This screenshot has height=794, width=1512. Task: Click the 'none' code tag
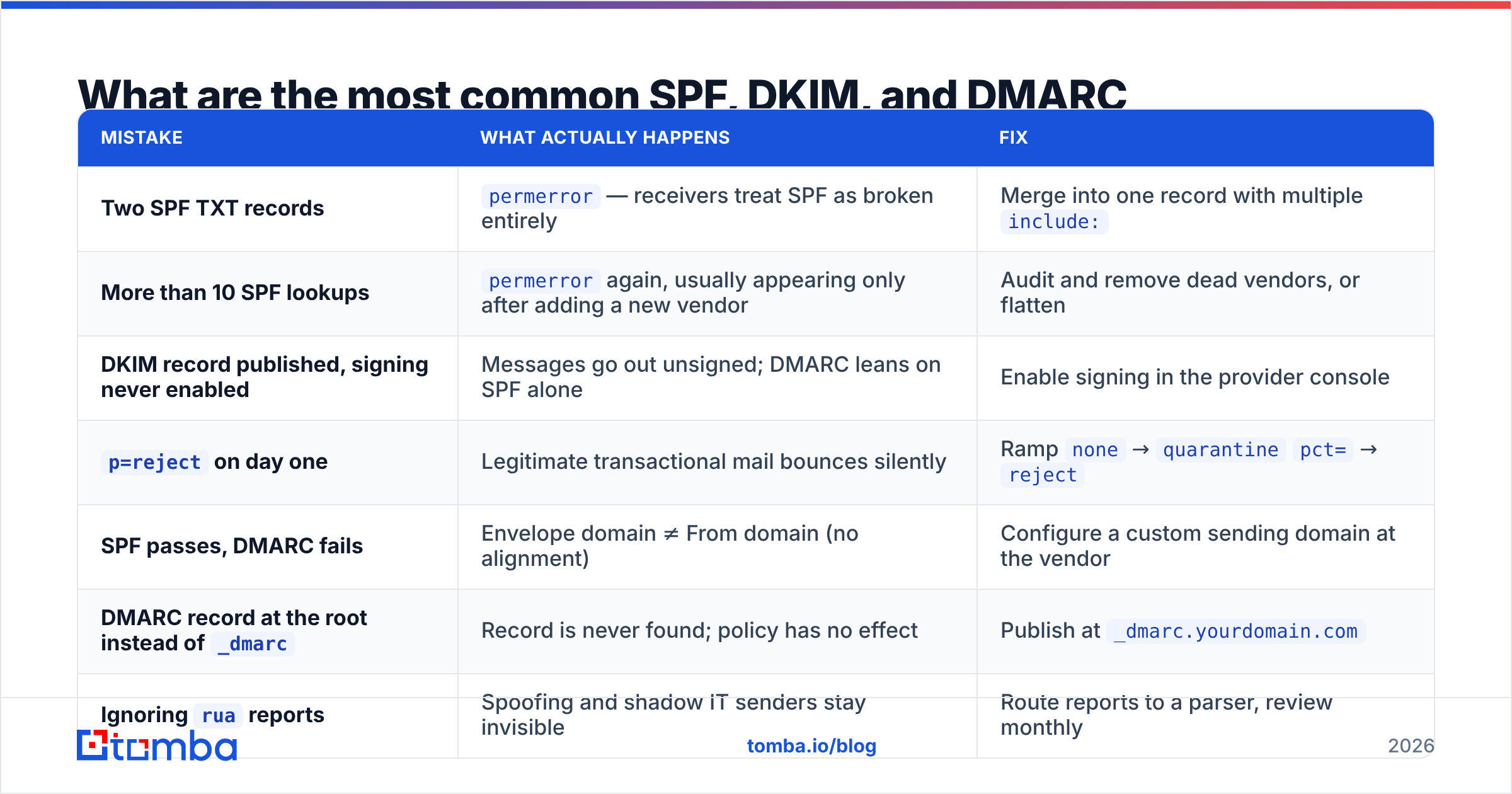(x=1095, y=449)
